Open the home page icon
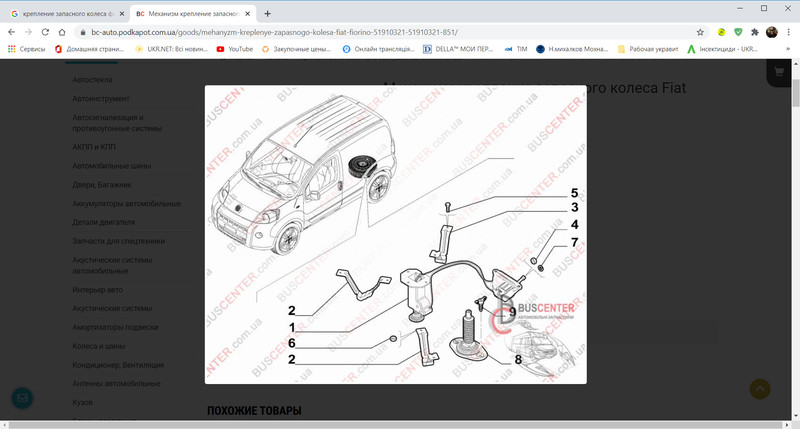 coord(62,32)
